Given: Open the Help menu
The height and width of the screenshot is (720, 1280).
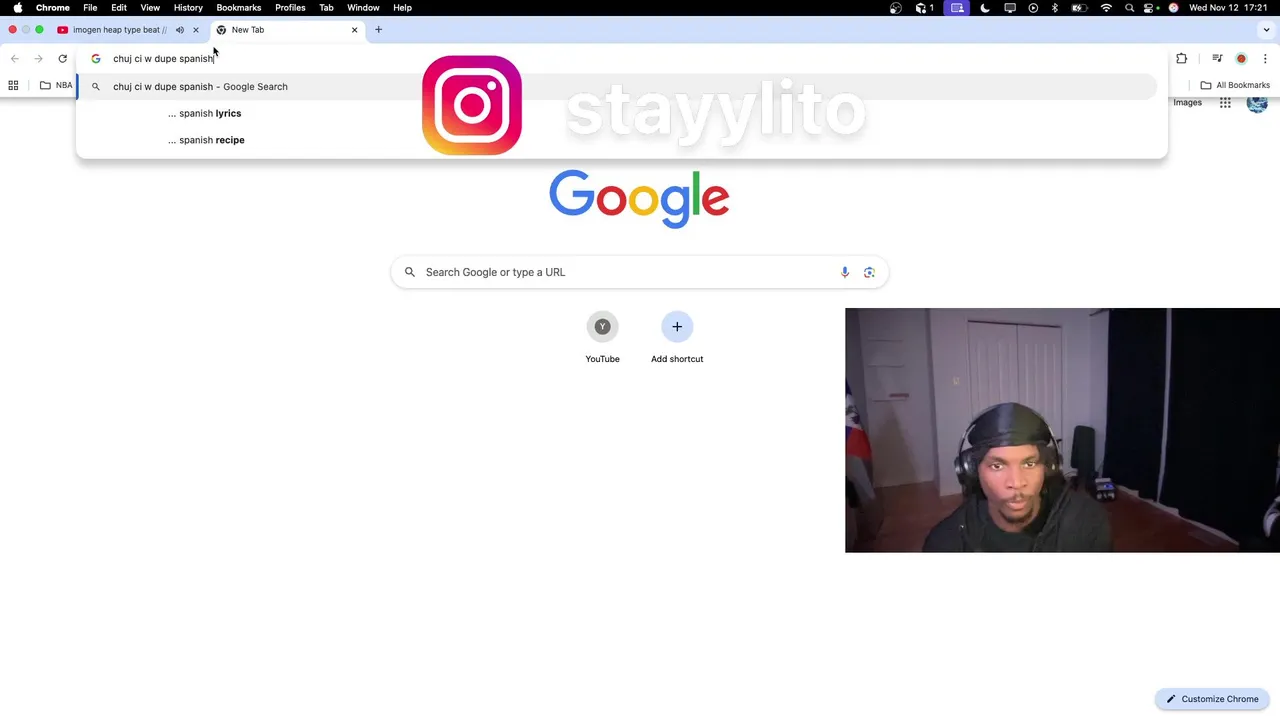Looking at the screenshot, I should (x=402, y=7).
